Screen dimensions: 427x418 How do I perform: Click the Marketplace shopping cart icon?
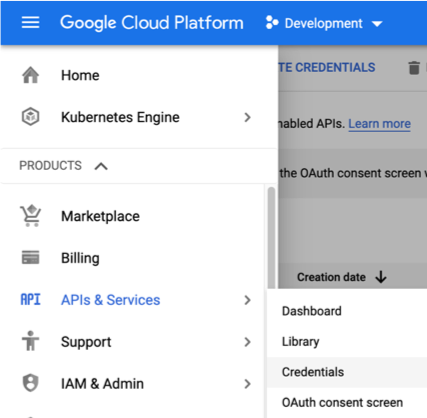point(31,216)
